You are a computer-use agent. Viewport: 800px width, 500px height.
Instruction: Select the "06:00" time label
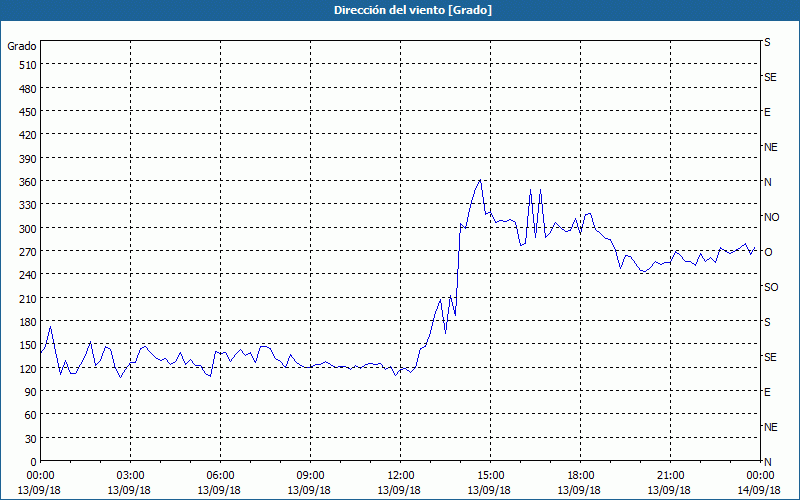pyautogui.click(x=220, y=476)
